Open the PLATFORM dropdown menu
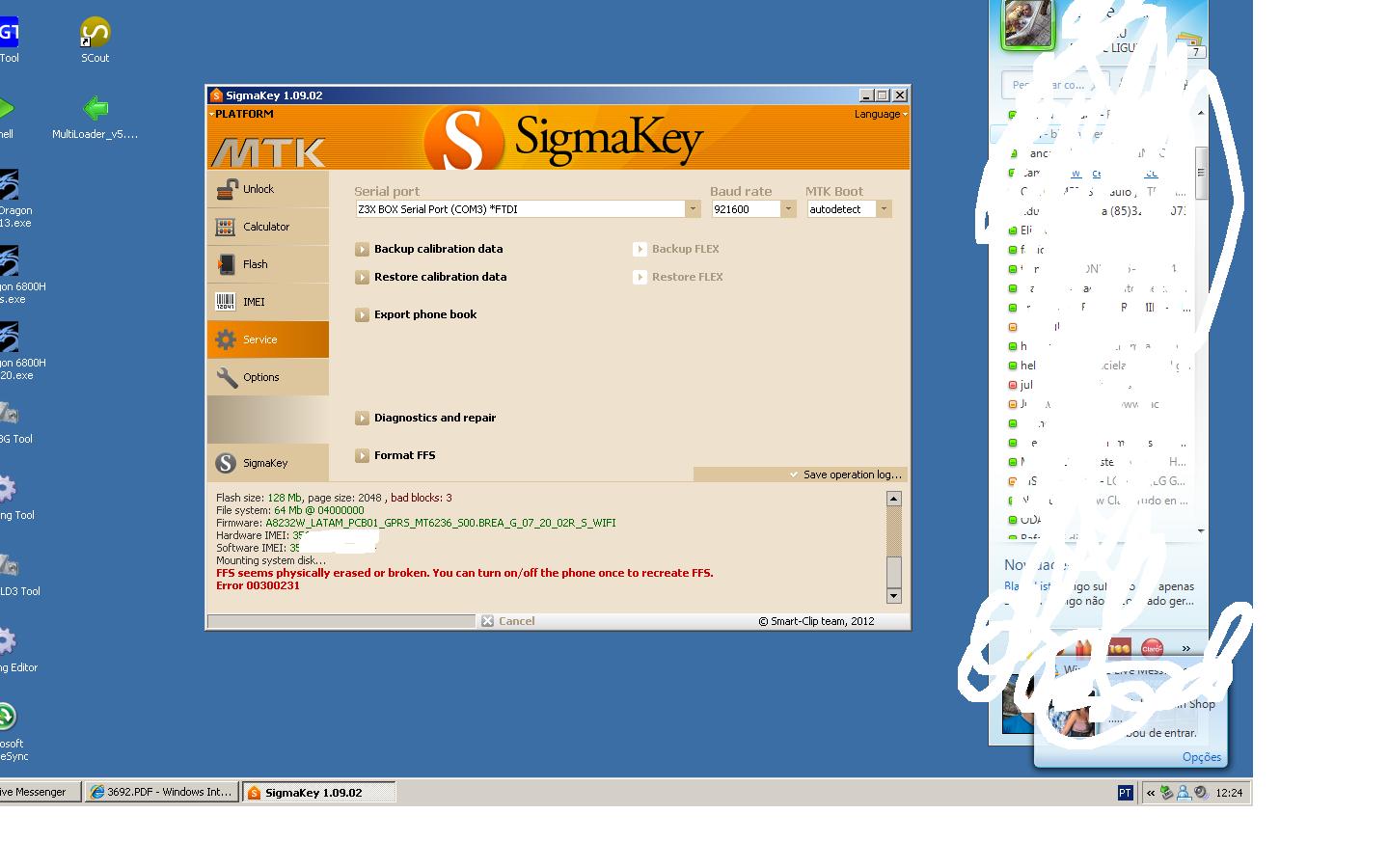This screenshot has height=868, width=1389. [x=241, y=114]
